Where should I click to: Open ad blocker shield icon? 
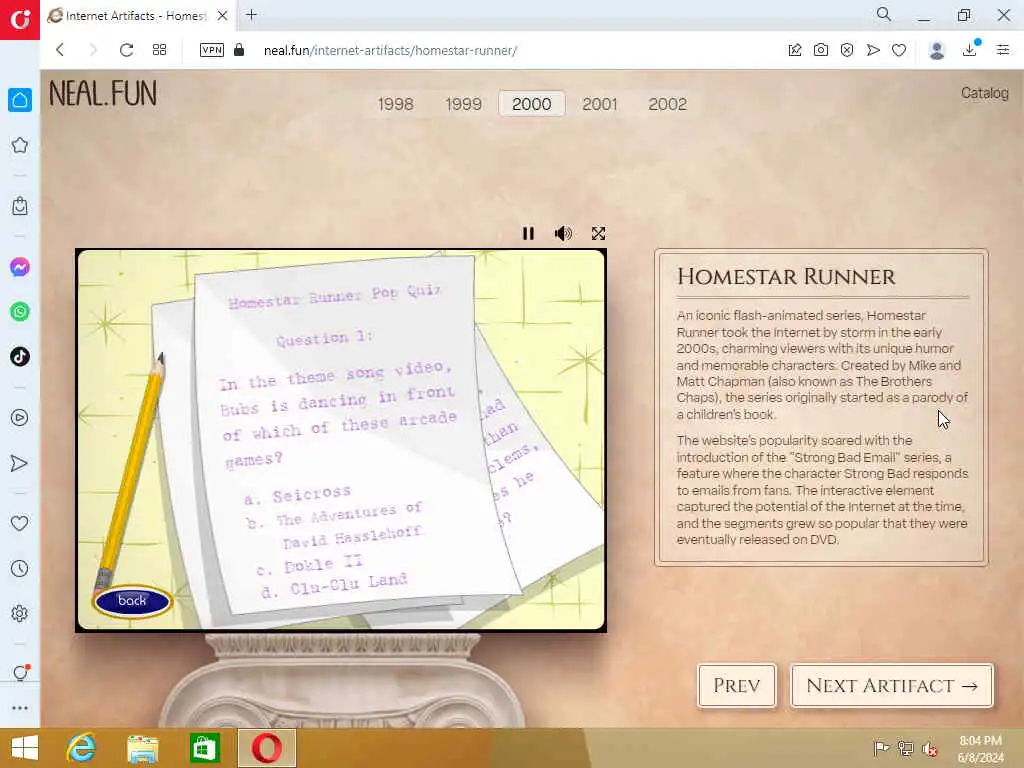coord(847,50)
